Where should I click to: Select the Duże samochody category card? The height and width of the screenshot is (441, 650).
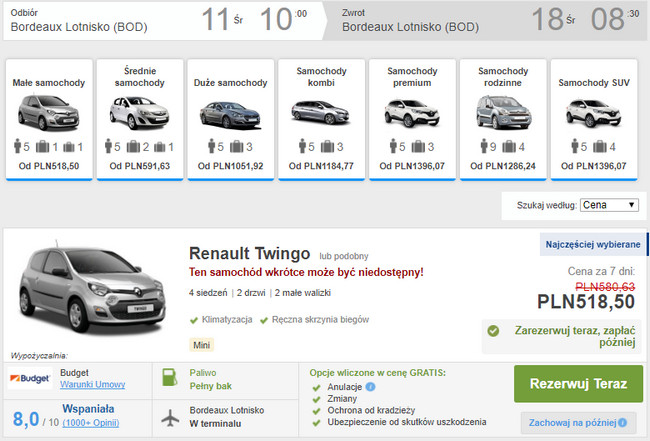[x=230, y=120]
